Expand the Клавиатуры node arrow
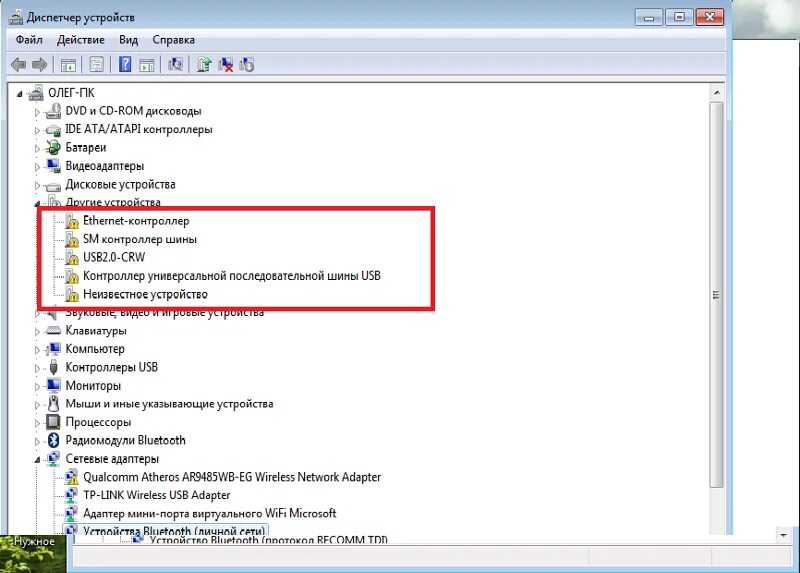The width and height of the screenshot is (800, 573). click(37, 332)
